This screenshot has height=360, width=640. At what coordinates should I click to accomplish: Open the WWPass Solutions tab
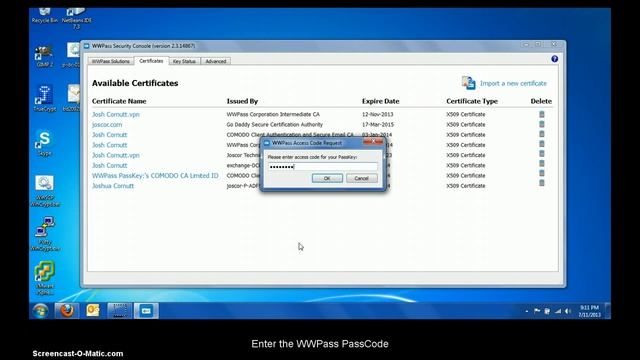[x=111, y=61]
